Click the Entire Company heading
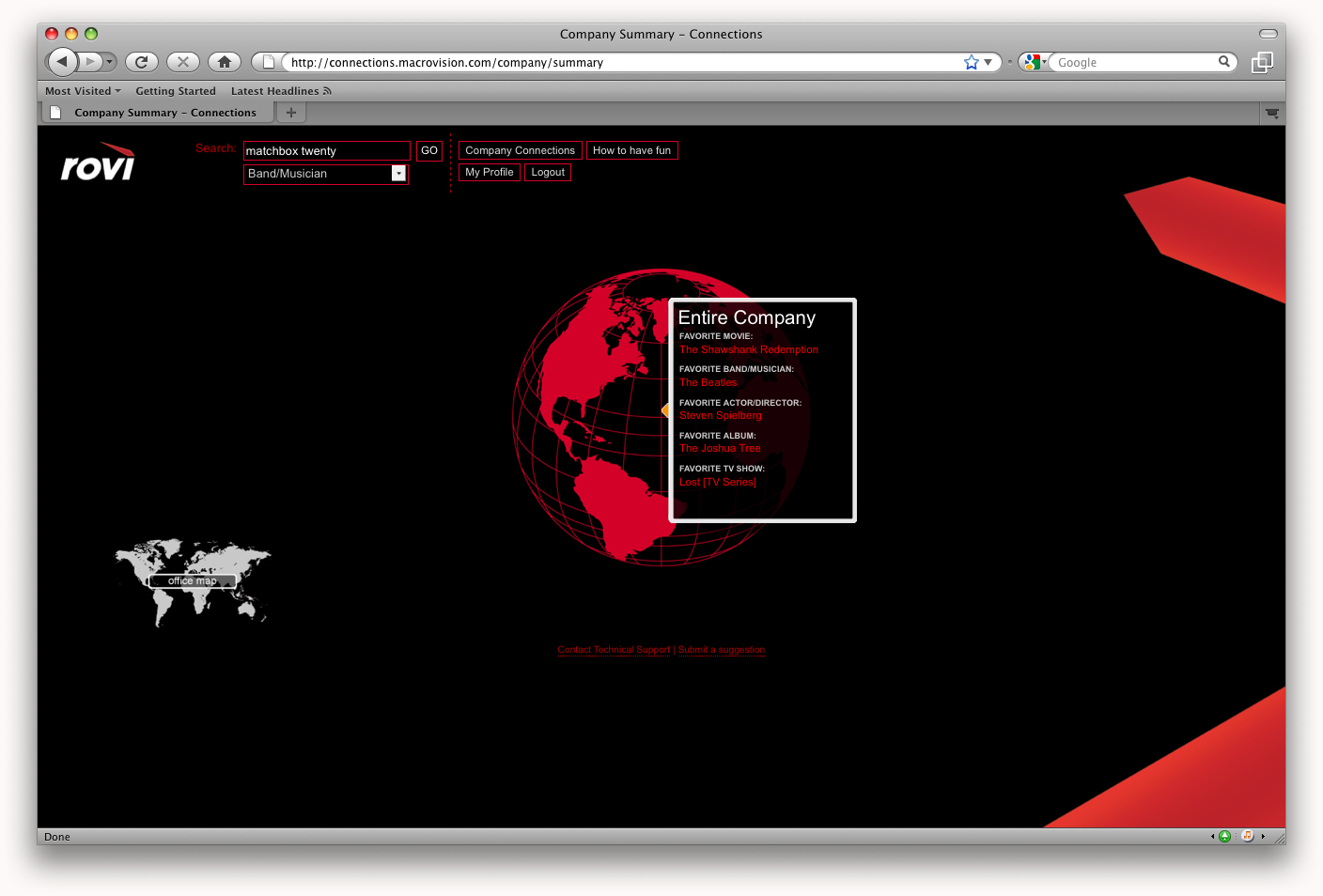Image resolution: width=1323 pixels, height=896 pixels. point(747,318)
